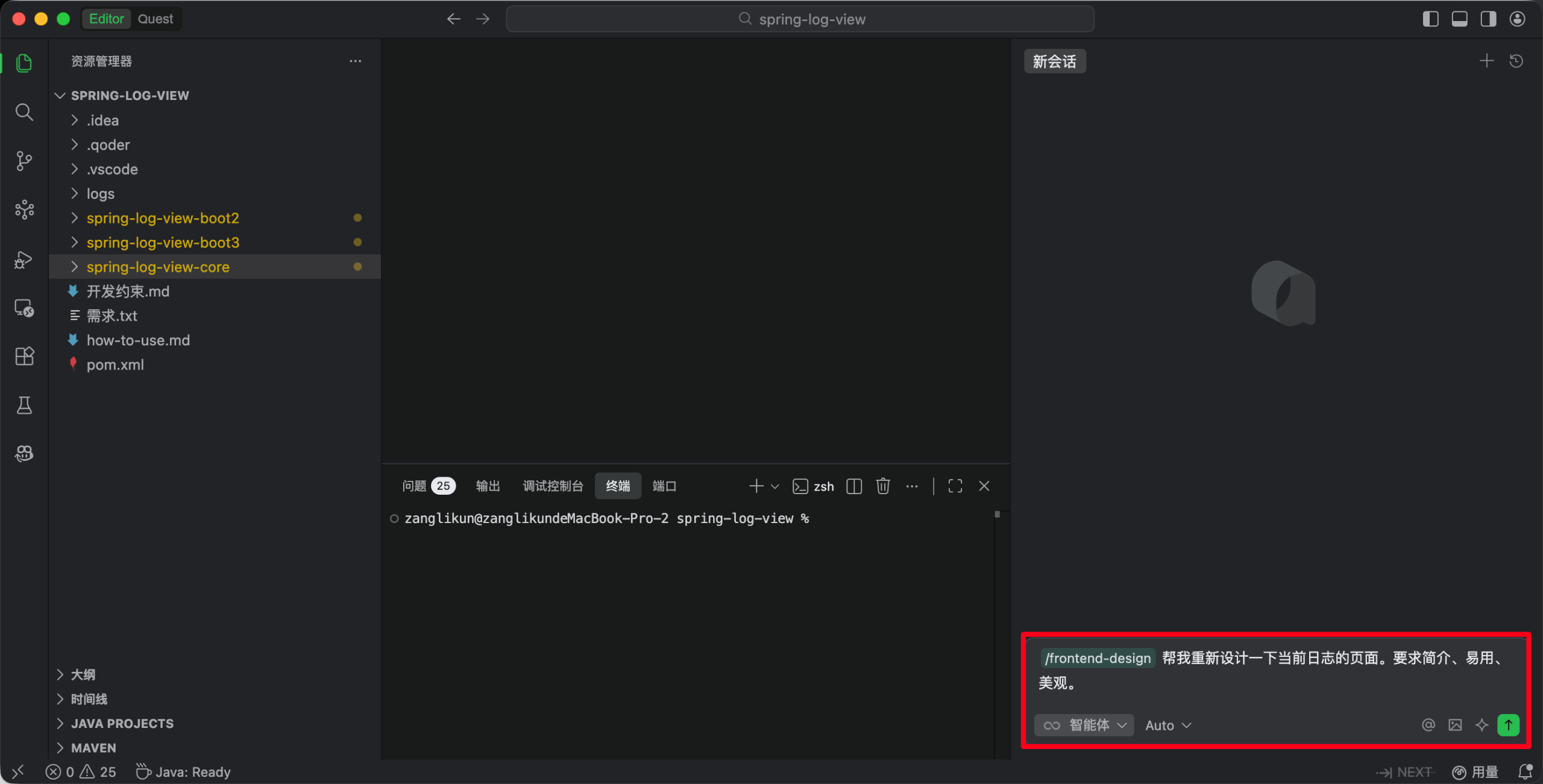
Task: Click the green send message button
Action: [1507, 725]
